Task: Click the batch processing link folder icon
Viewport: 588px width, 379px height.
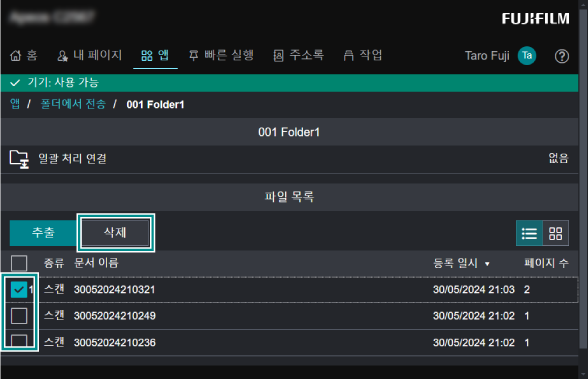Action: [19, 159]
